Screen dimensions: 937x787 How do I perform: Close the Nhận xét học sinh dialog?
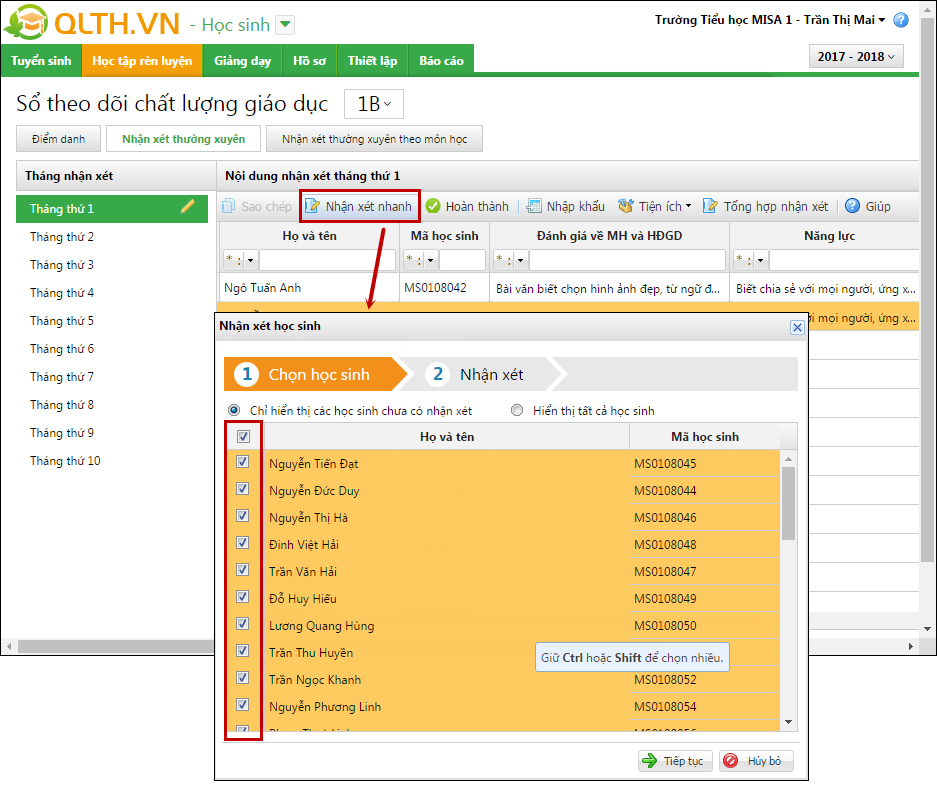[797, 327]
